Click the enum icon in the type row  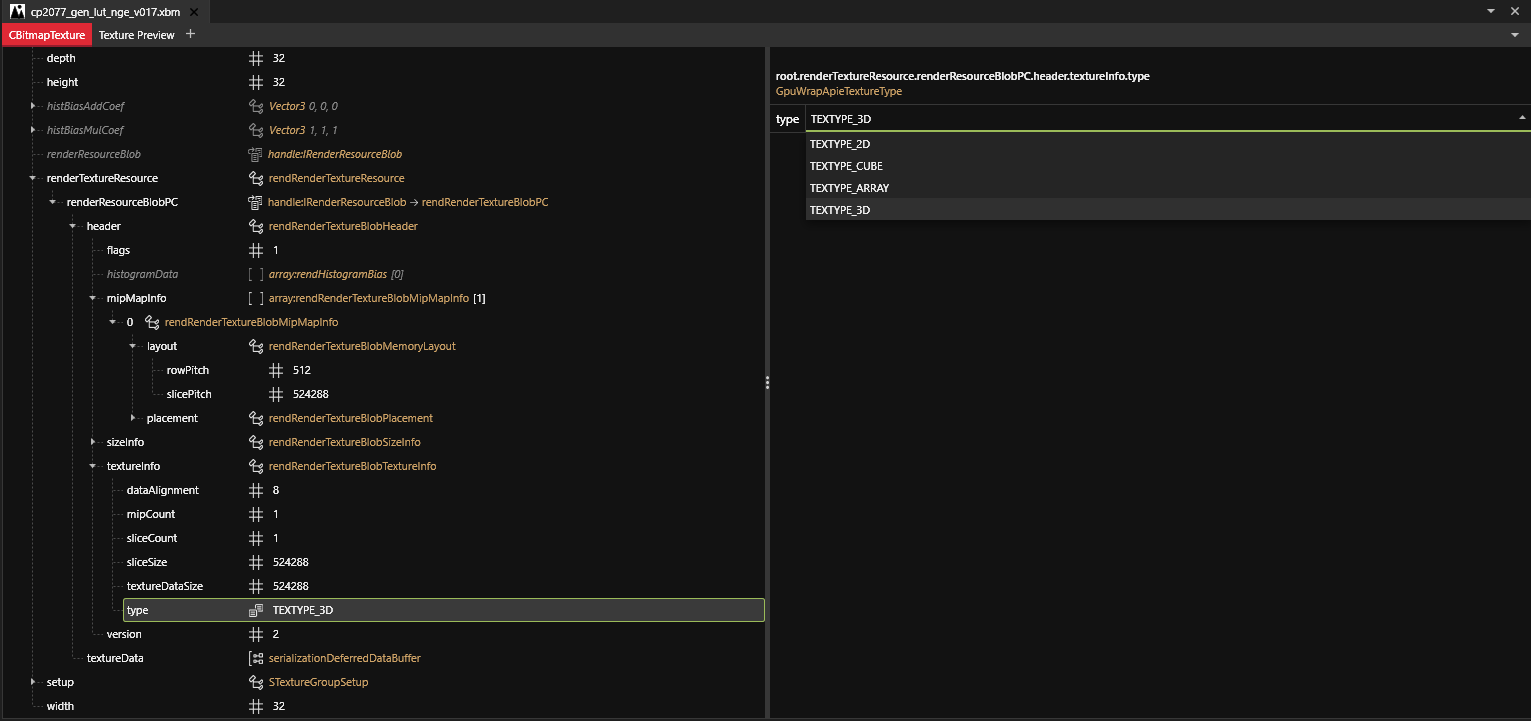click(256, 610)
